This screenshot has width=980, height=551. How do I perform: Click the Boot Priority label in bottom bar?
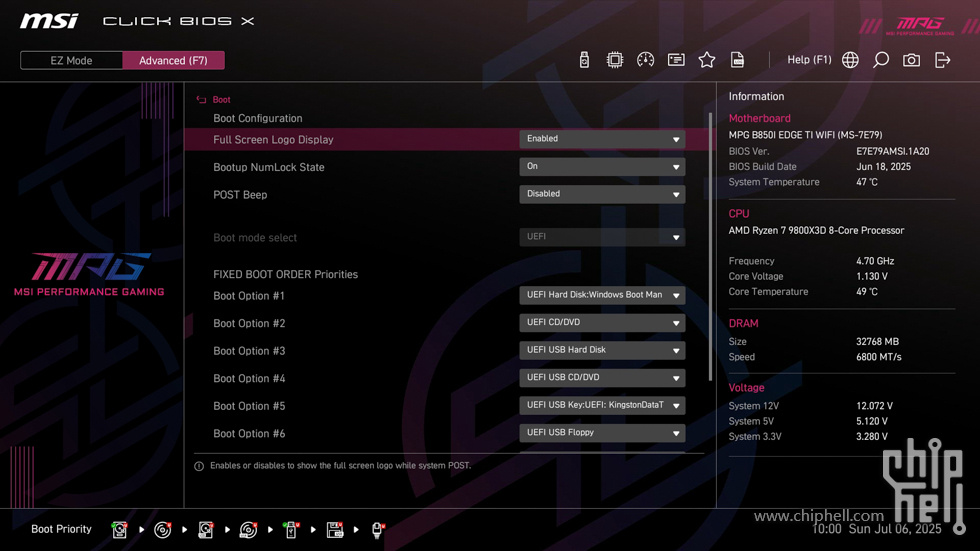click(61, 529)
